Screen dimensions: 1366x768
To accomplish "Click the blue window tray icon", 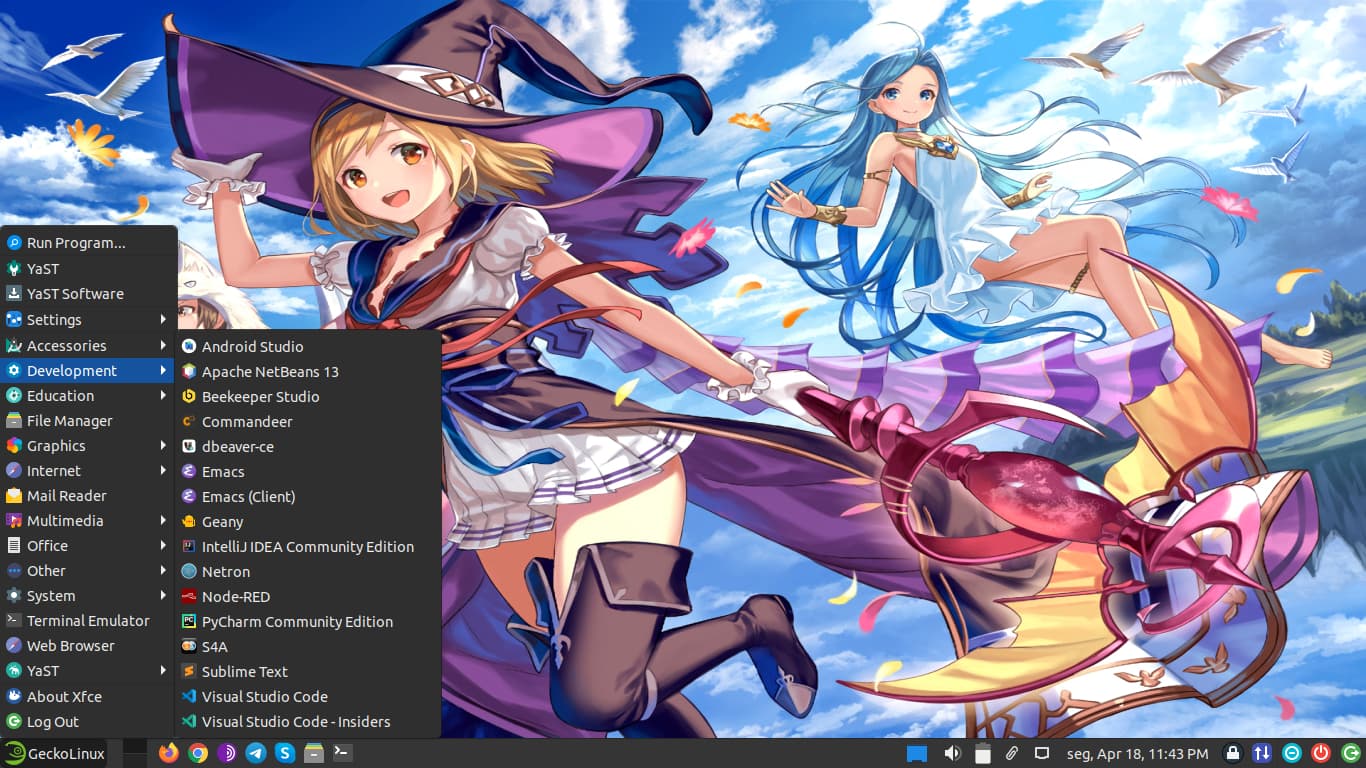I will click(x=917, y=753).
